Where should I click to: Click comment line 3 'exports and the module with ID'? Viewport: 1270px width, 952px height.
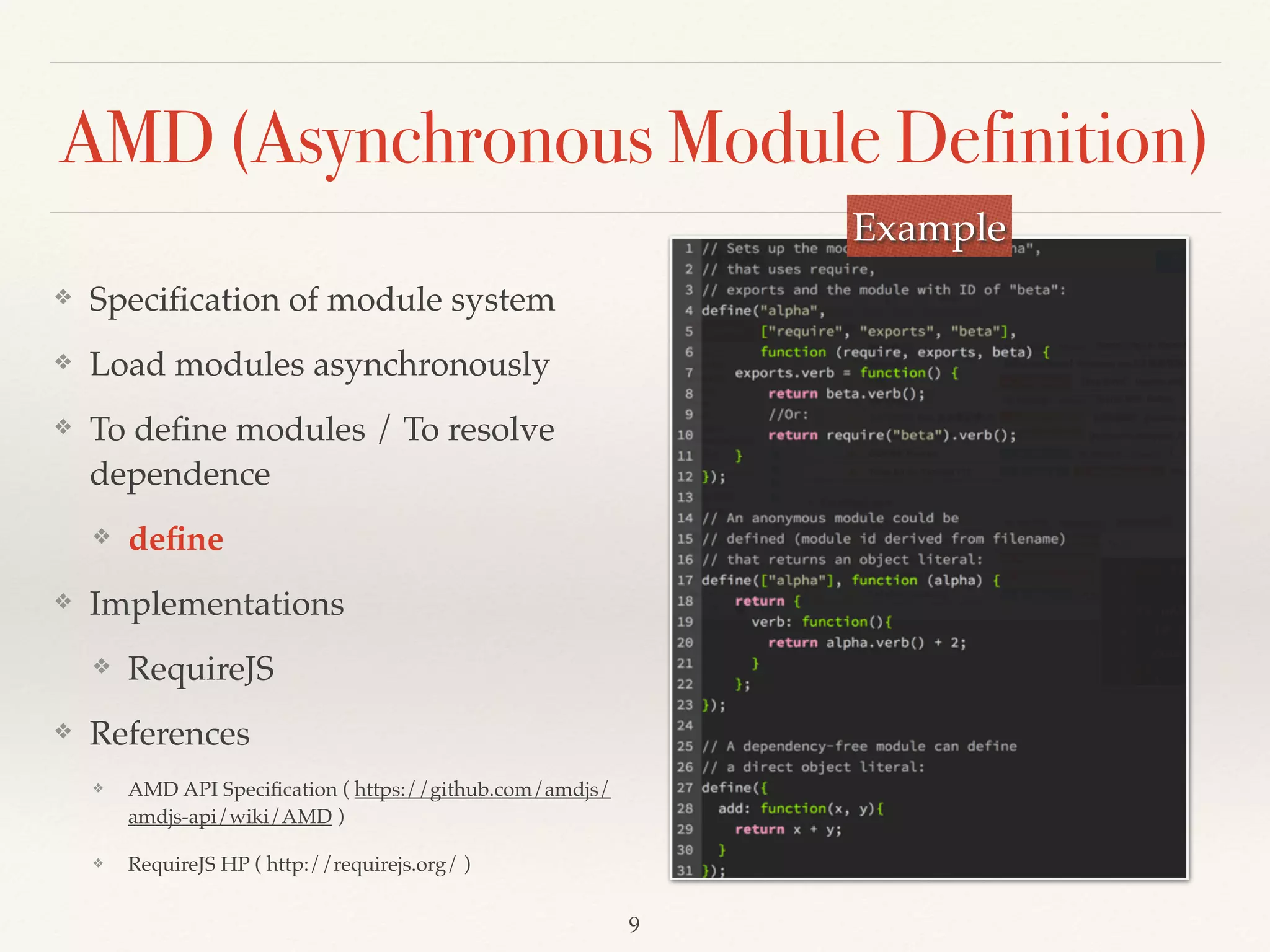point(884,290)
